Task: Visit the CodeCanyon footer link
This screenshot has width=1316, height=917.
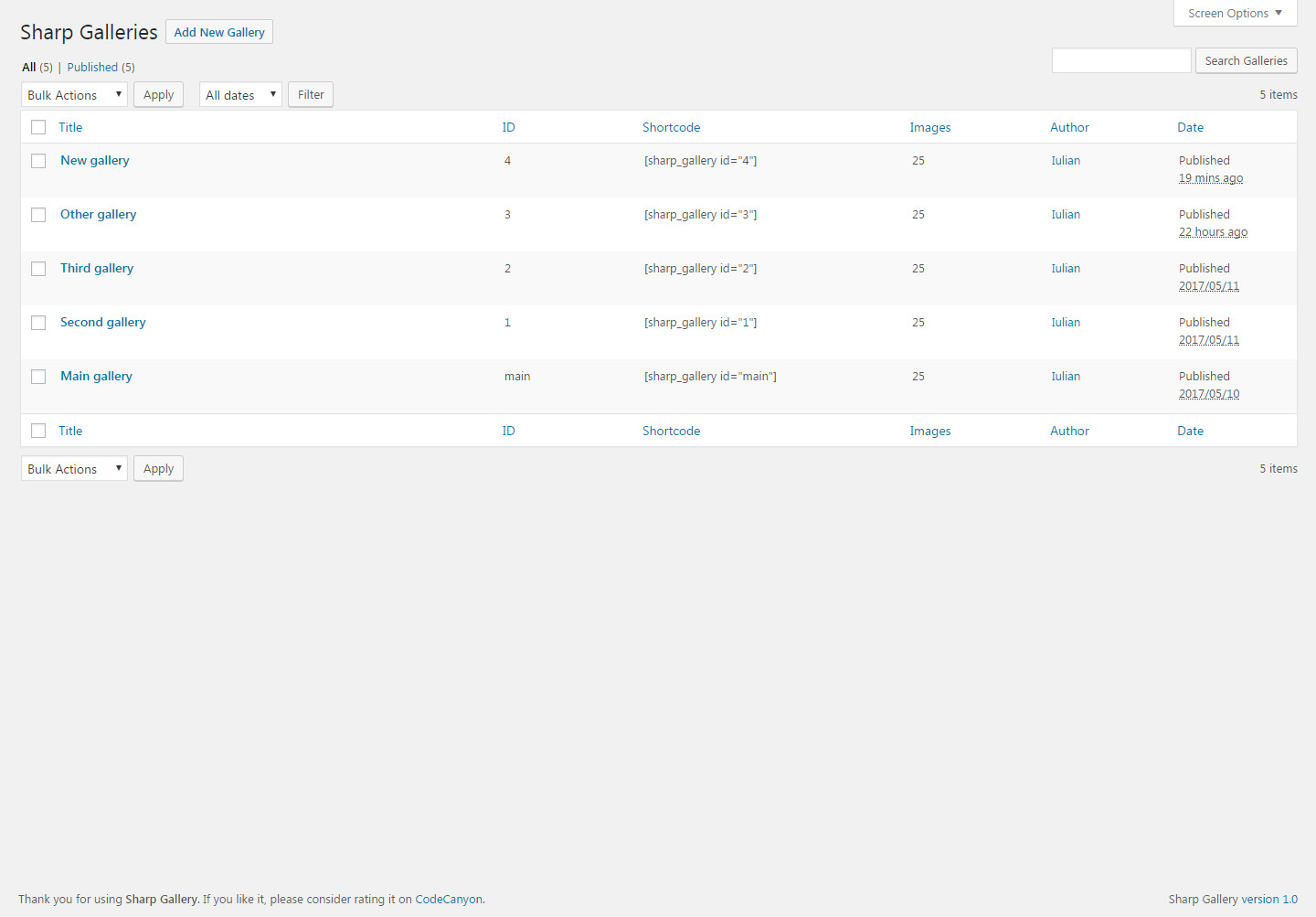Action: [x=449, y=900]
